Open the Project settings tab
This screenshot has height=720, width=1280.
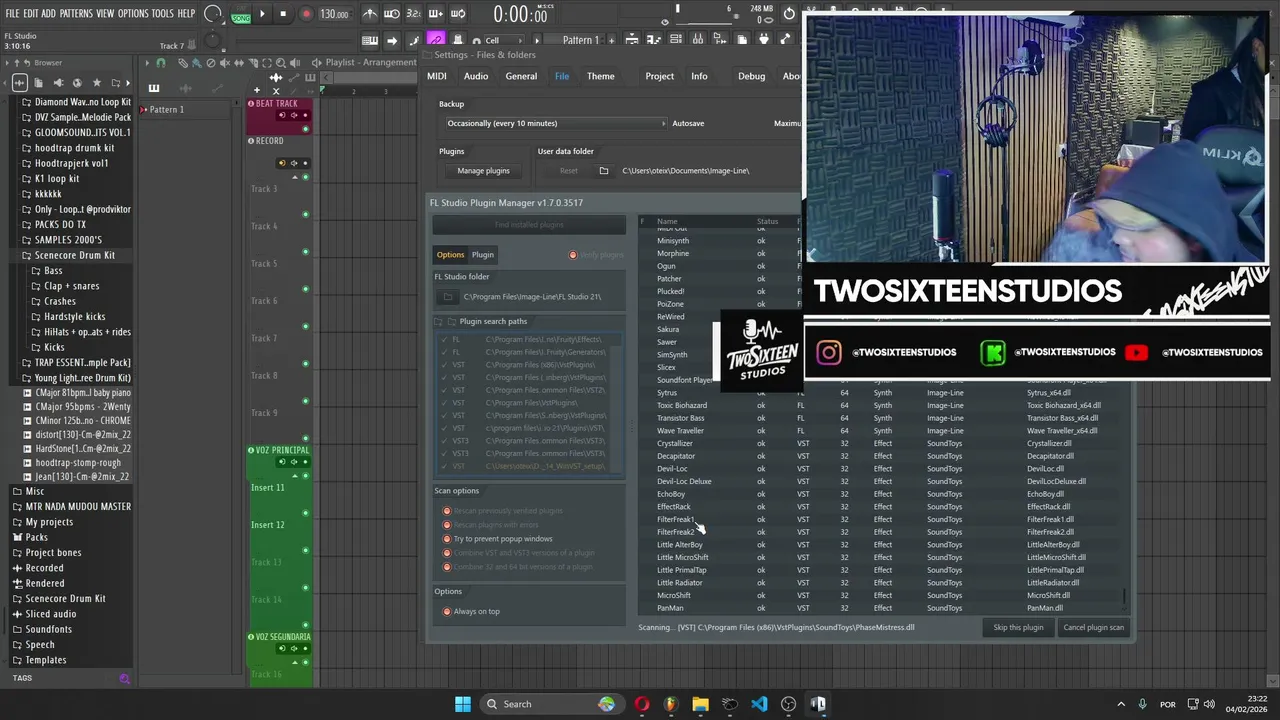point(659,76)
